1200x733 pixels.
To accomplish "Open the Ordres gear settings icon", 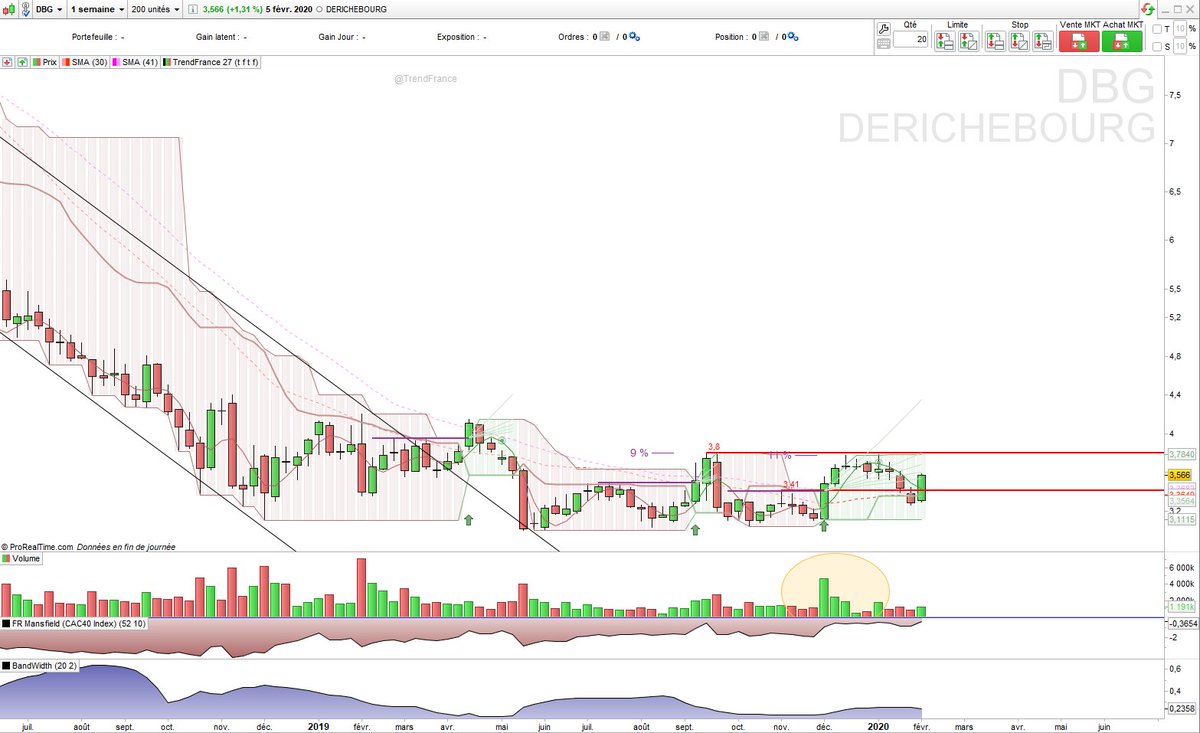I will click(635, 37).
